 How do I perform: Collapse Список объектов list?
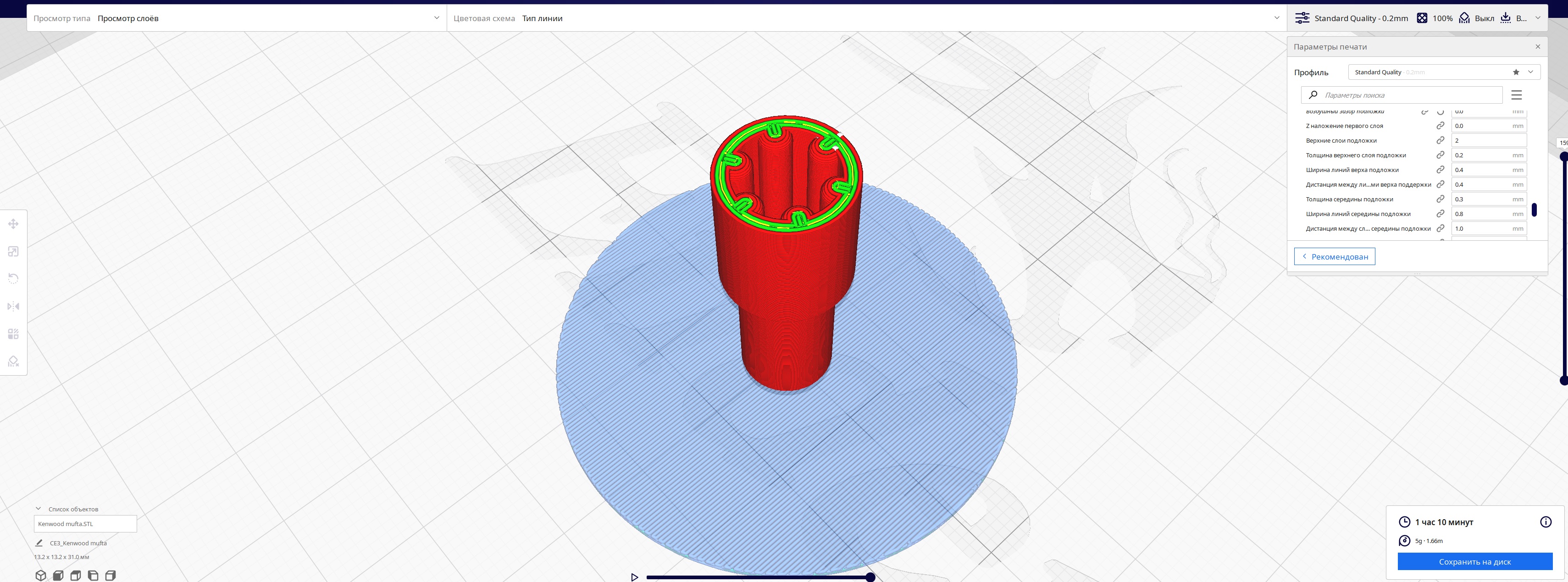pos(39,509)
